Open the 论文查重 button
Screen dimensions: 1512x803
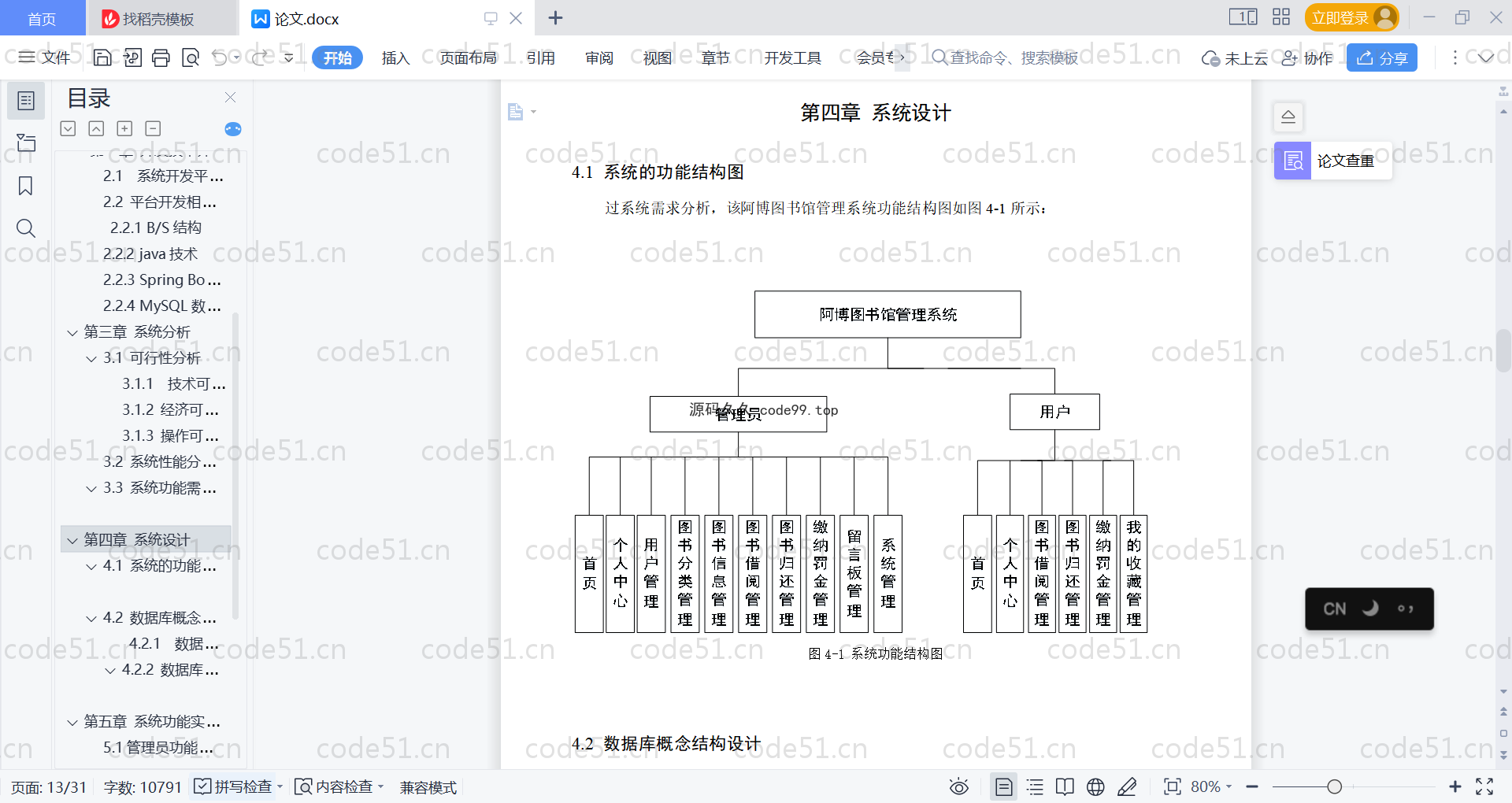(1332, 161)
